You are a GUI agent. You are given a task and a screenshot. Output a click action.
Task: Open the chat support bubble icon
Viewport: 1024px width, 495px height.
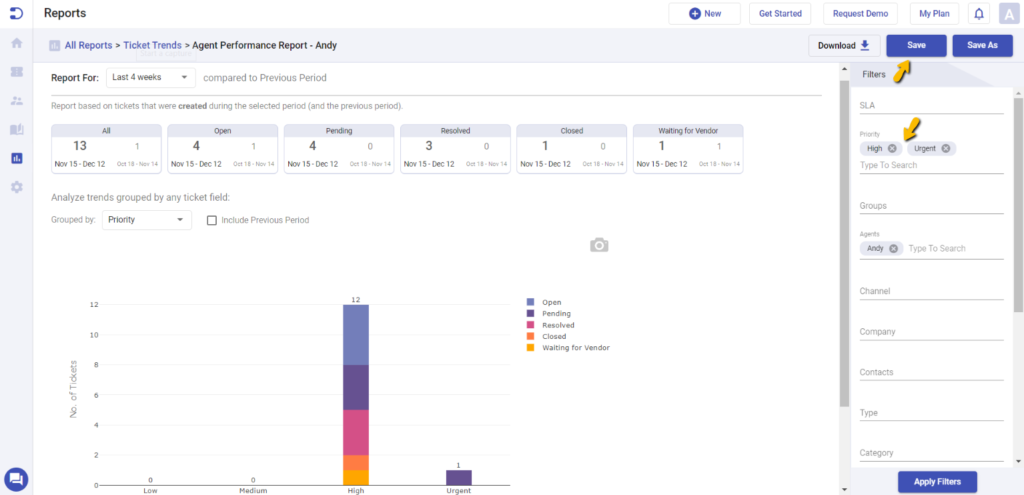[16, 479]
